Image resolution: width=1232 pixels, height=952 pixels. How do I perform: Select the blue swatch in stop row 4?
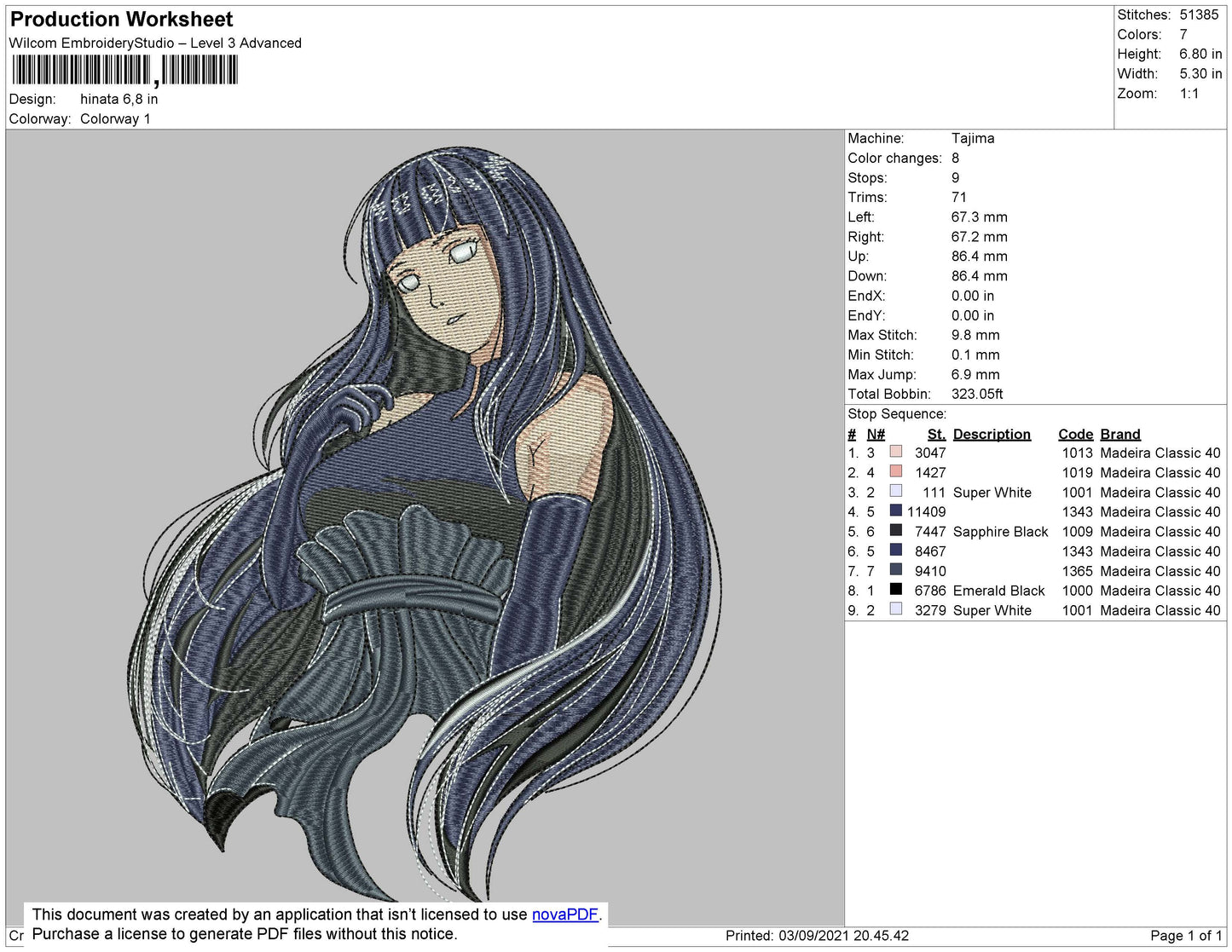(895, 511)
